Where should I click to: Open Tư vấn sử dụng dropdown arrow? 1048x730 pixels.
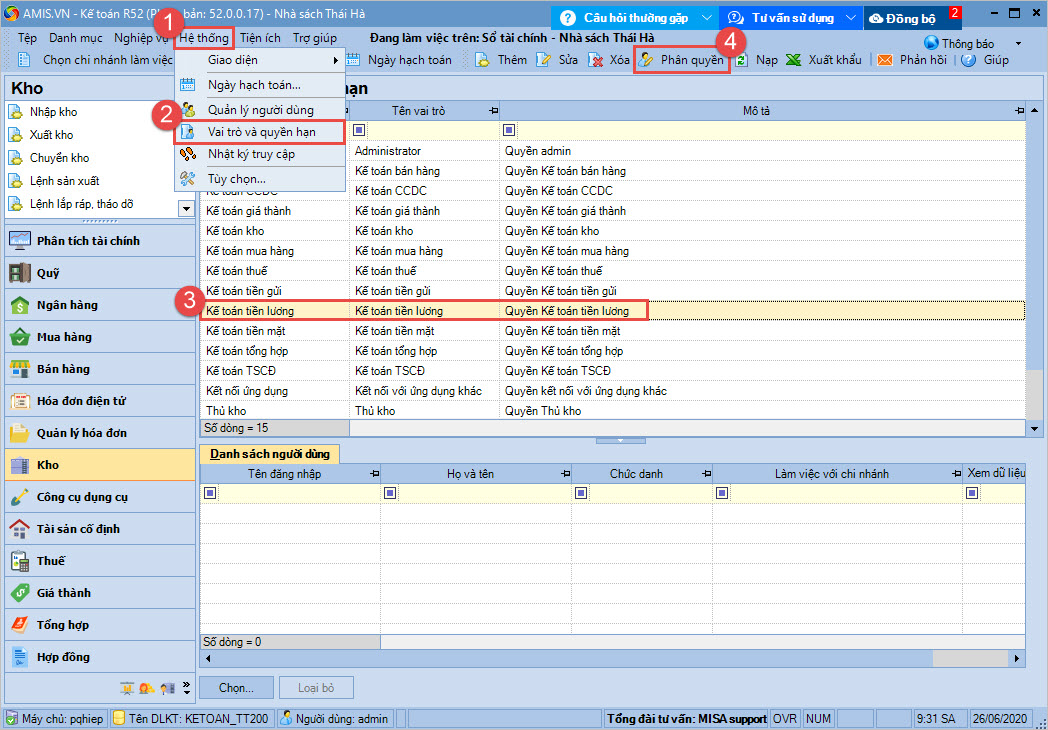852,17
